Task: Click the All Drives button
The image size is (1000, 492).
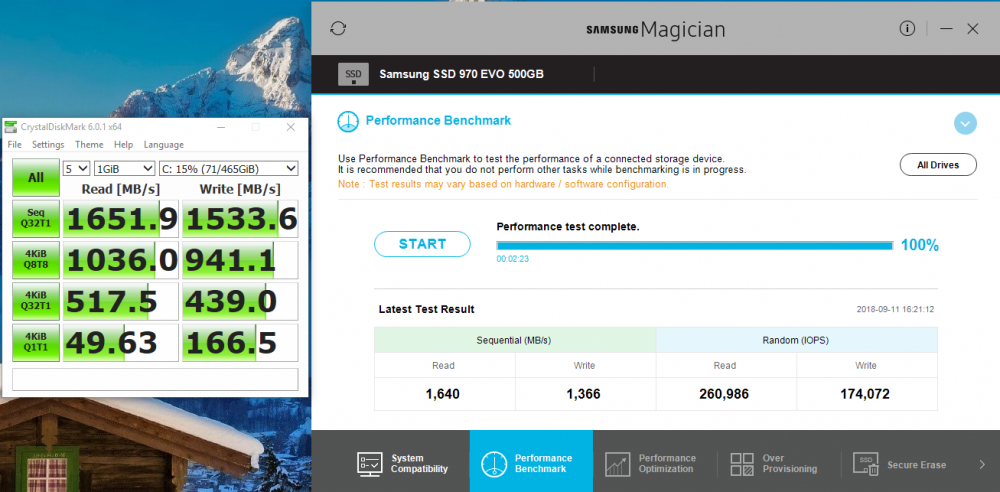Action: 938,165
